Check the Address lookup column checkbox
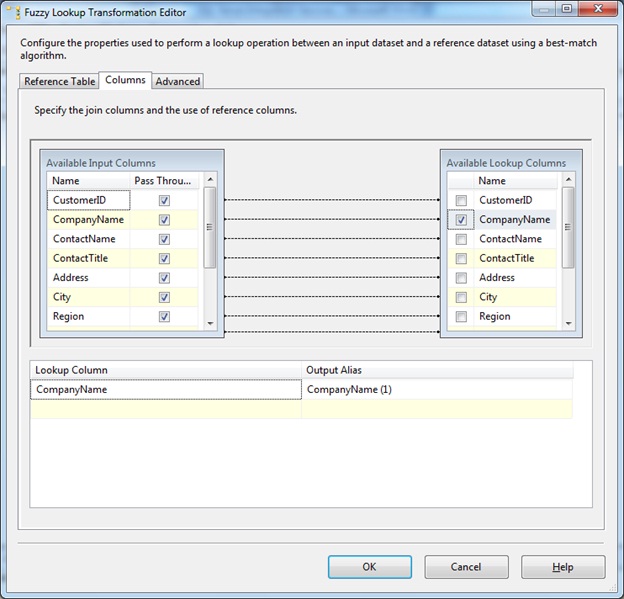Image resolution: width=624 pixels, height=599 pixels. 461,277
